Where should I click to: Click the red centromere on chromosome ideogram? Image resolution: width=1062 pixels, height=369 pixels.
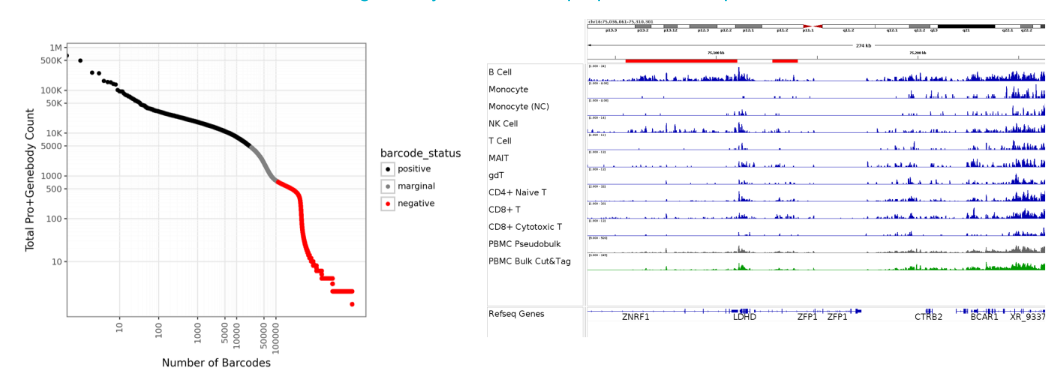tap(812, 26)
